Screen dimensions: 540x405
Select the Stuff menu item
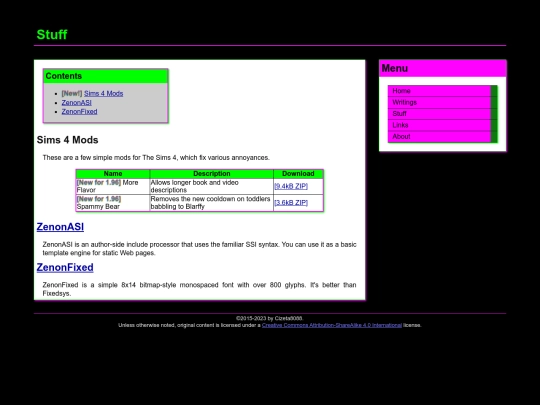(x=442, y=114)
